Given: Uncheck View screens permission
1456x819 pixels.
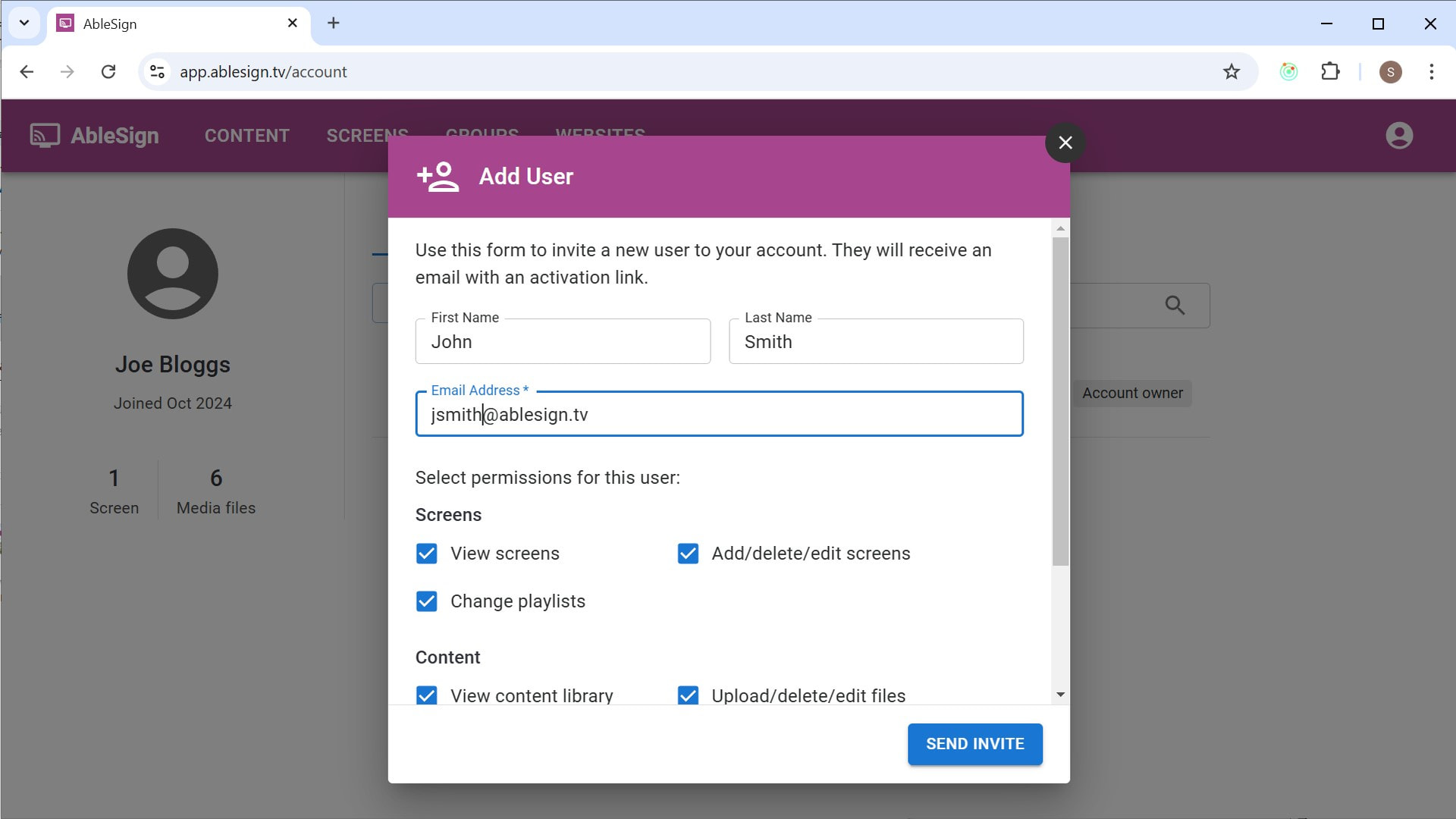Looking at the screenshot, I should (427, 554).
